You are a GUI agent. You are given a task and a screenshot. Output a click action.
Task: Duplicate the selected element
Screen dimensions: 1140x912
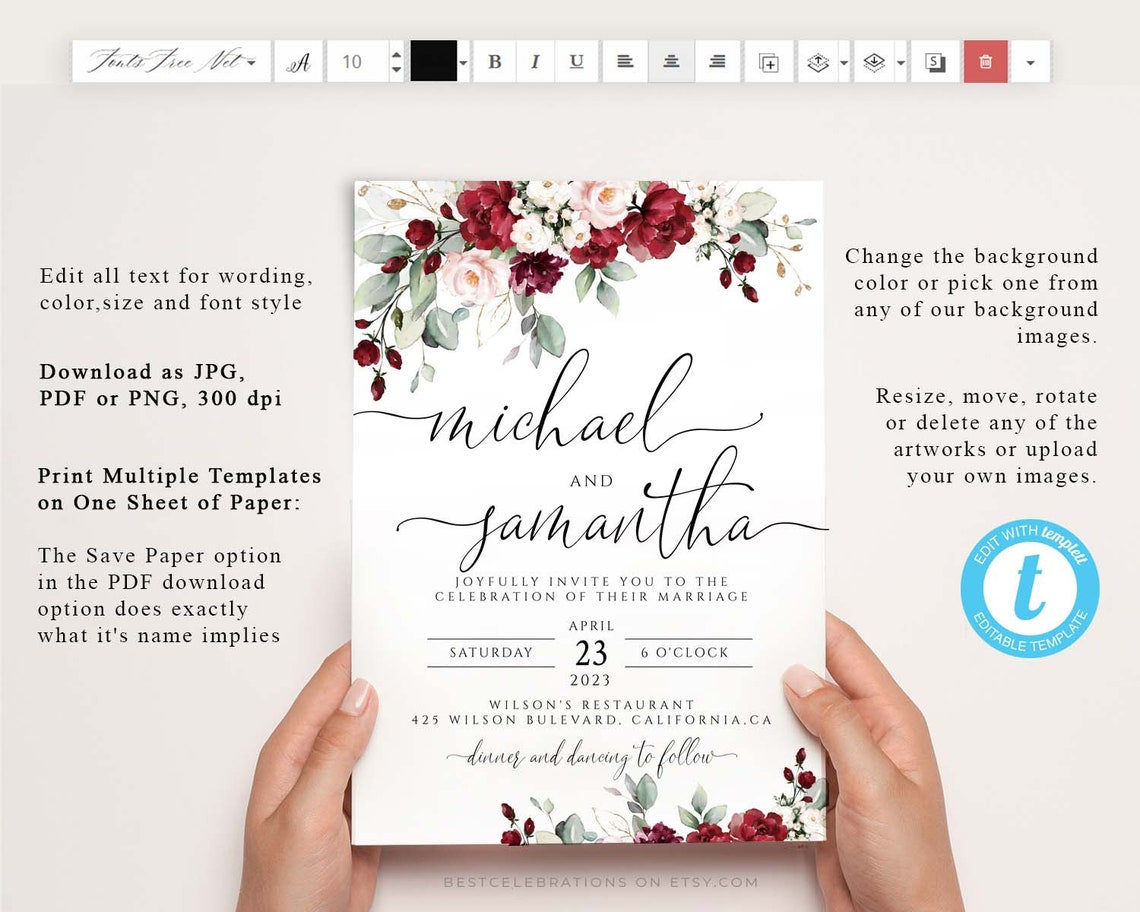(x=768, y=61)
